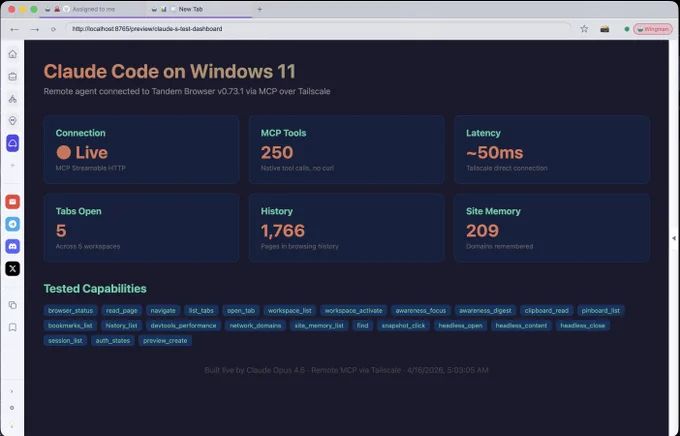The height and width of the screenshot is (436, 680).
Task: Bookmark this page with the star icon
Action: point(584,29)
